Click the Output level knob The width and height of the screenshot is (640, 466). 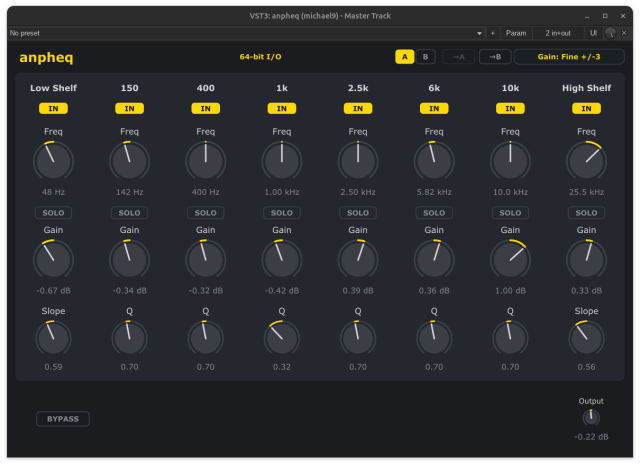pyautogui.click(x=591, y=417)
